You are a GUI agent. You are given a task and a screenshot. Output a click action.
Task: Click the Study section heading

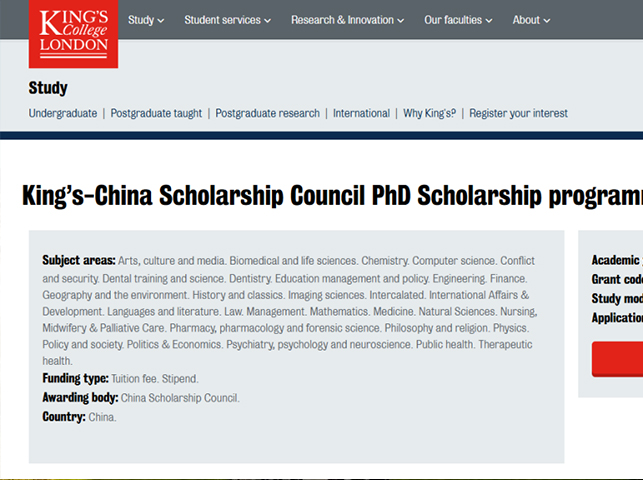click(49, 87)
